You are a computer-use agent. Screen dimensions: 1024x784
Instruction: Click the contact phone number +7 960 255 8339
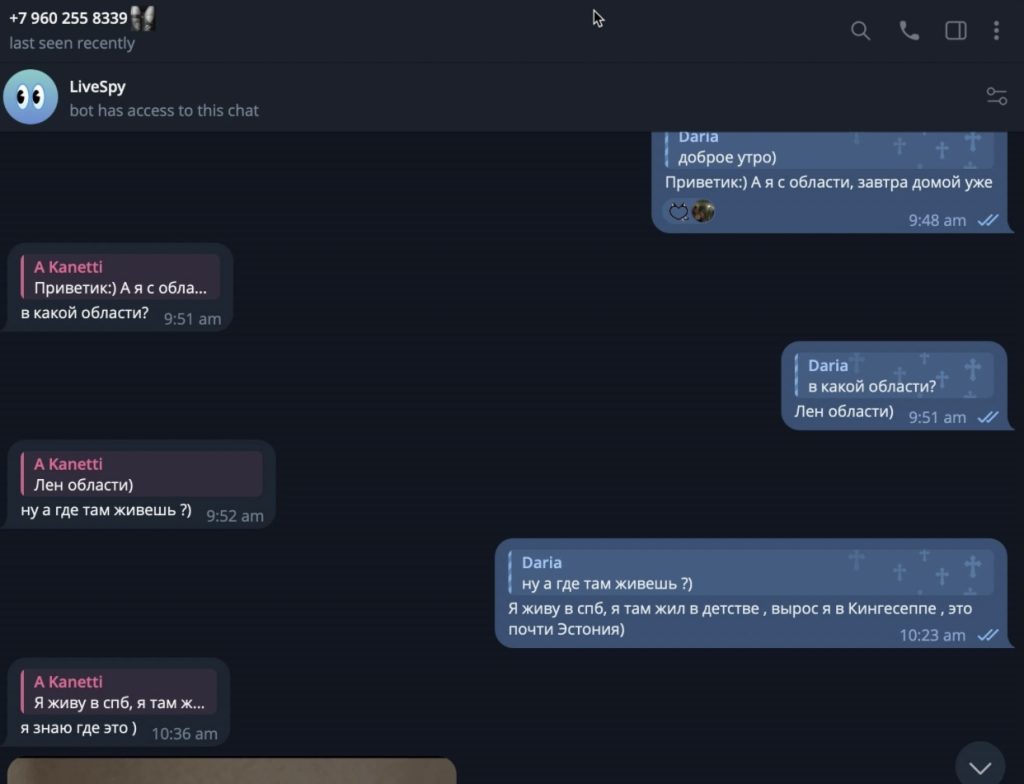point(68,18)
